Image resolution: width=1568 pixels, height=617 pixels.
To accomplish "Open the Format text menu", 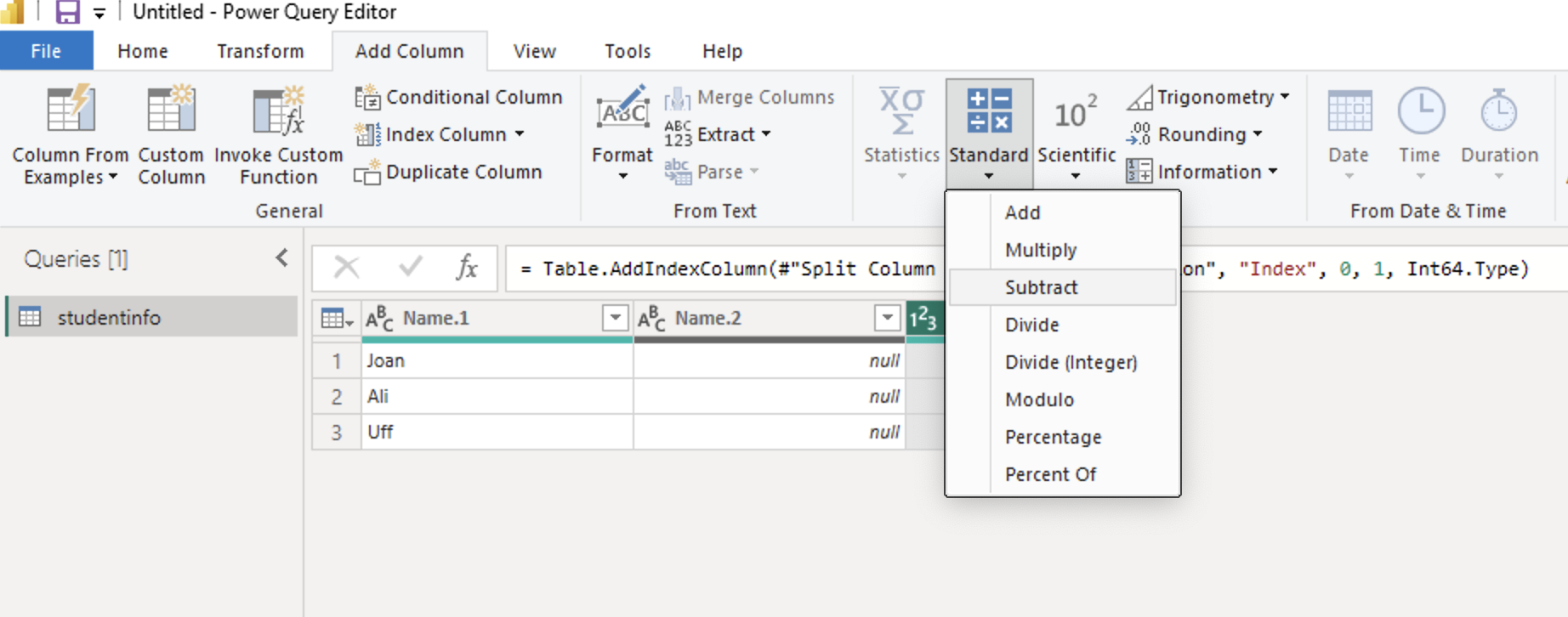I will (x=622, y=134).
